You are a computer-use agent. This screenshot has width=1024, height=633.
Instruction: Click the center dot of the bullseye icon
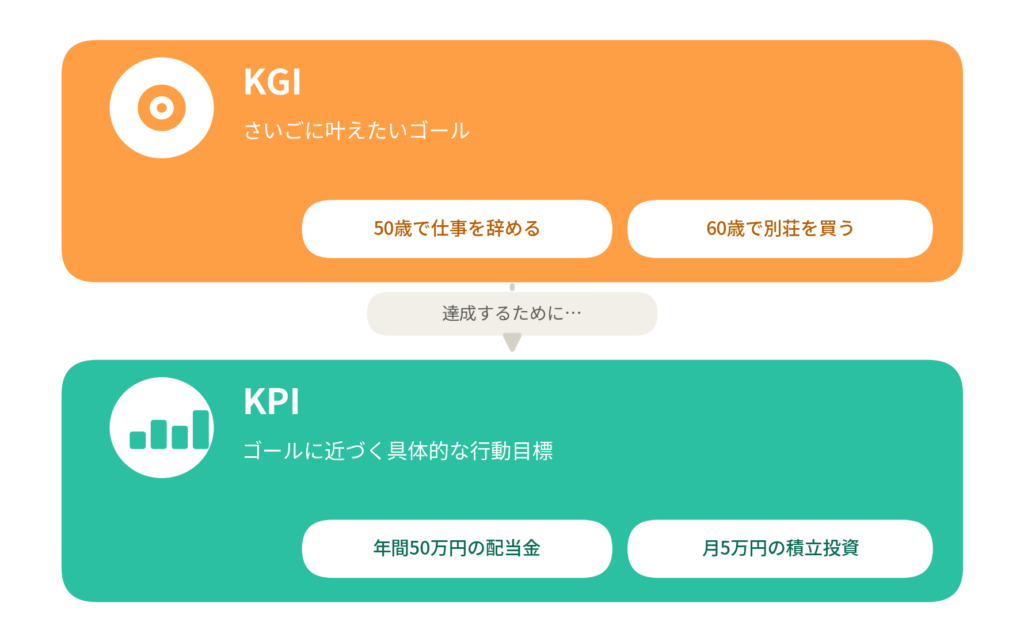161,108
